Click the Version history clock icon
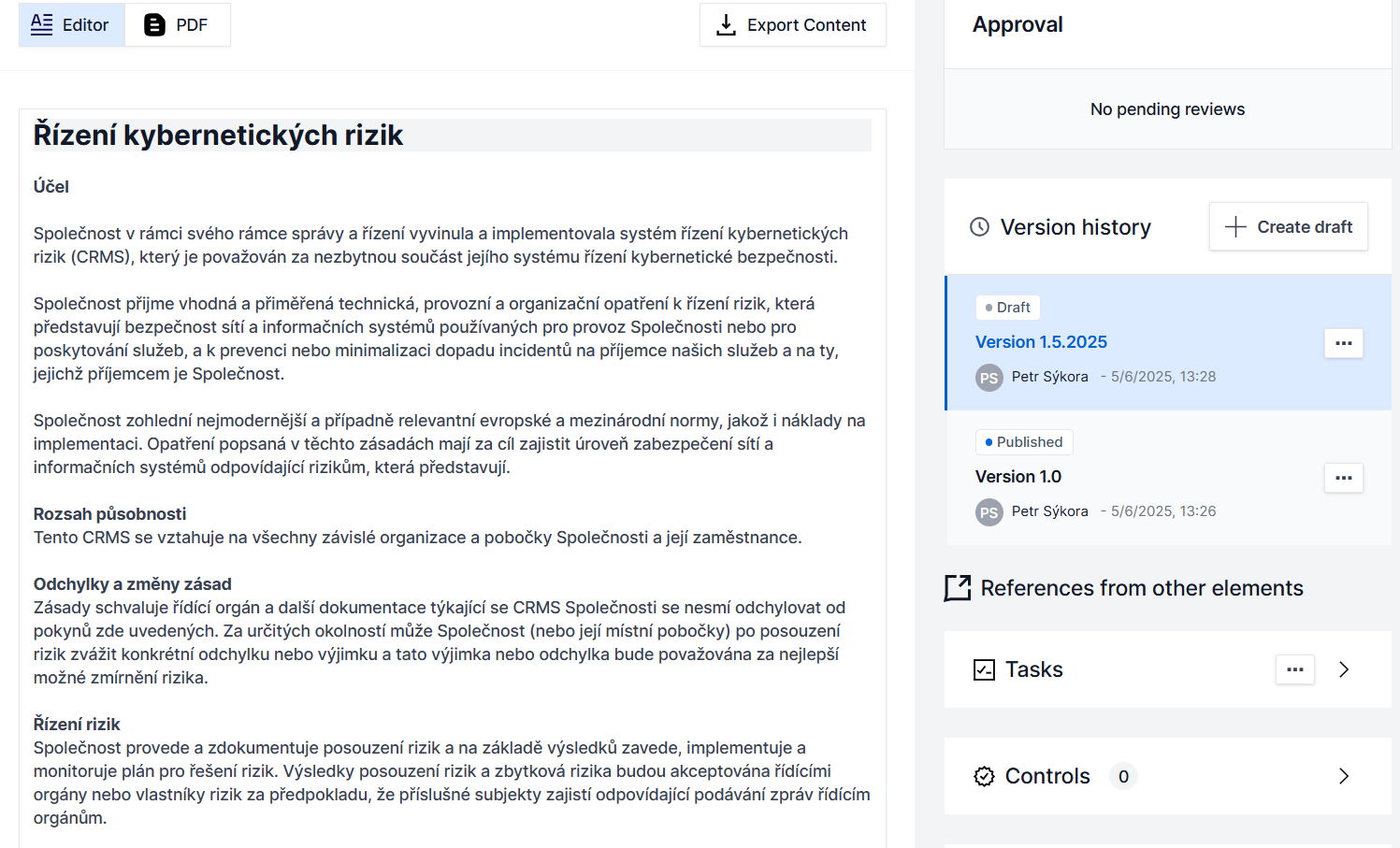 click(x=979, y=227)
